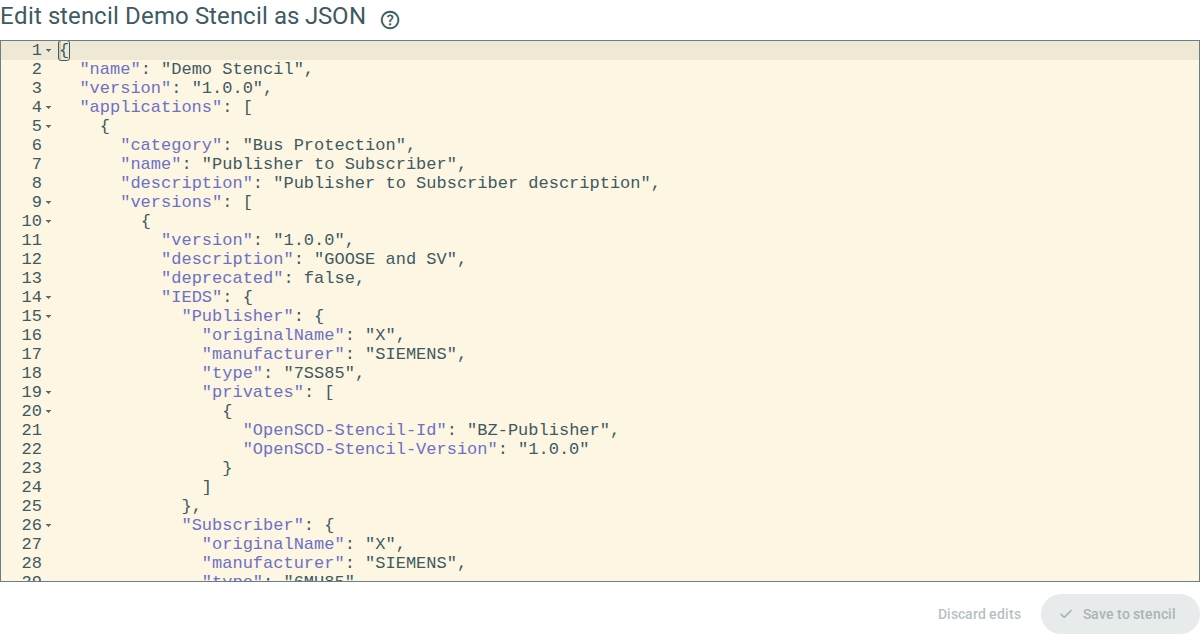The width and height of the screenshot is (1200, 634).
Task: Click the checkmark on Save to stencil
Action: click(x=1066, y=614)
